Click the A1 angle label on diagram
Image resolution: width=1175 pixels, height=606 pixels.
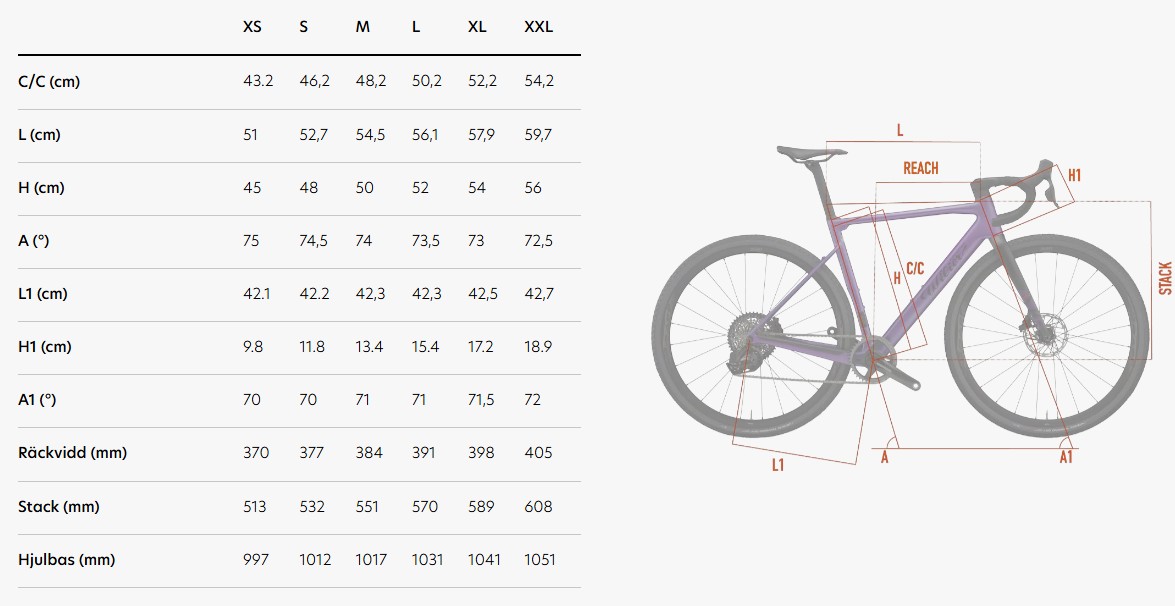pos(1066,457)
